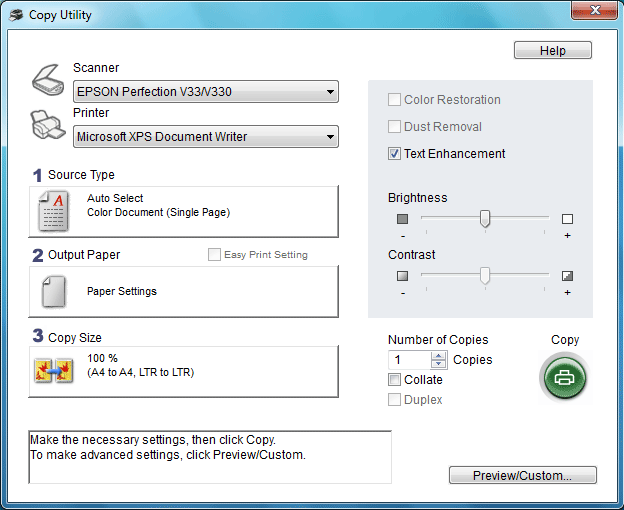
Task: Open the Help button
Action: (x=553, y=51)
